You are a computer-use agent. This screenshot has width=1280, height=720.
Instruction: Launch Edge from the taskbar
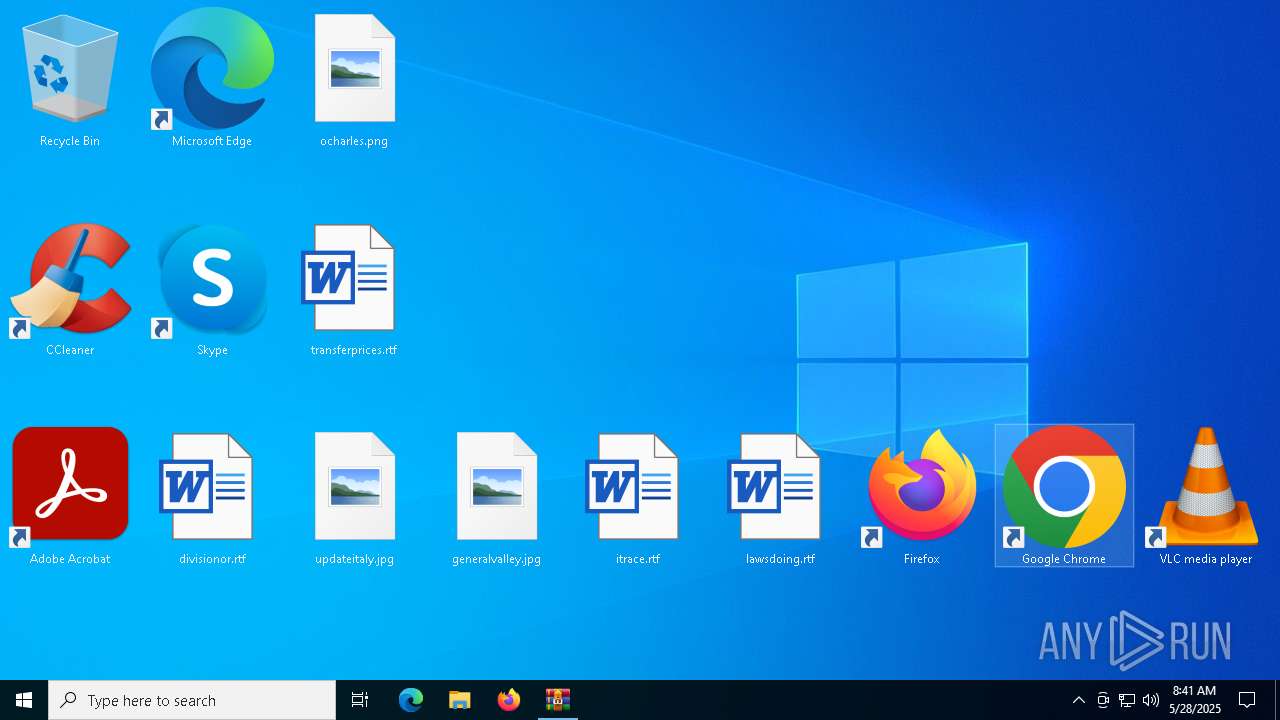click(x=411, y=700)
